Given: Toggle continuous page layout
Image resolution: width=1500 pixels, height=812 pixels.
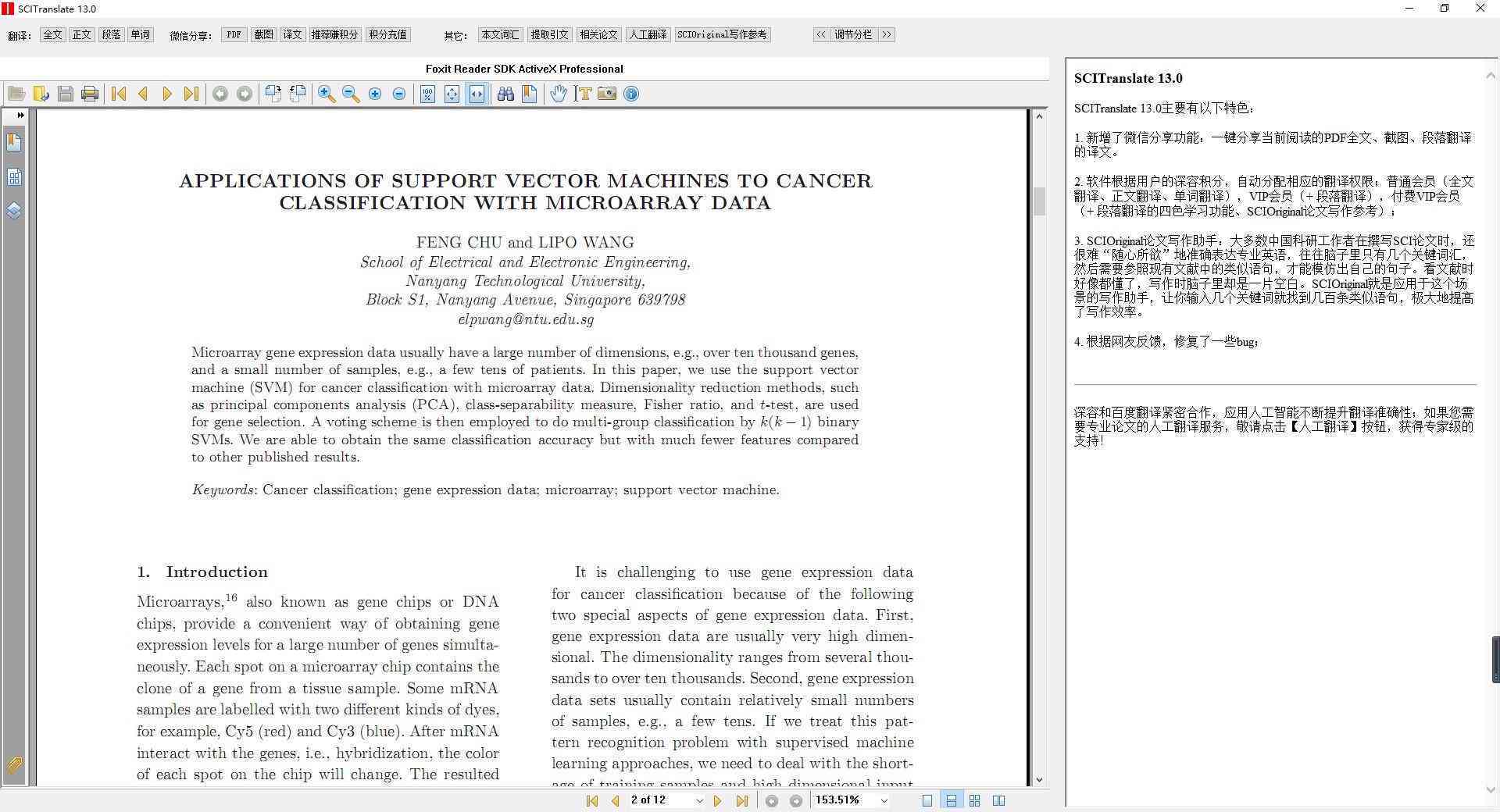Looking at the screenshot, I should point(951,800).
